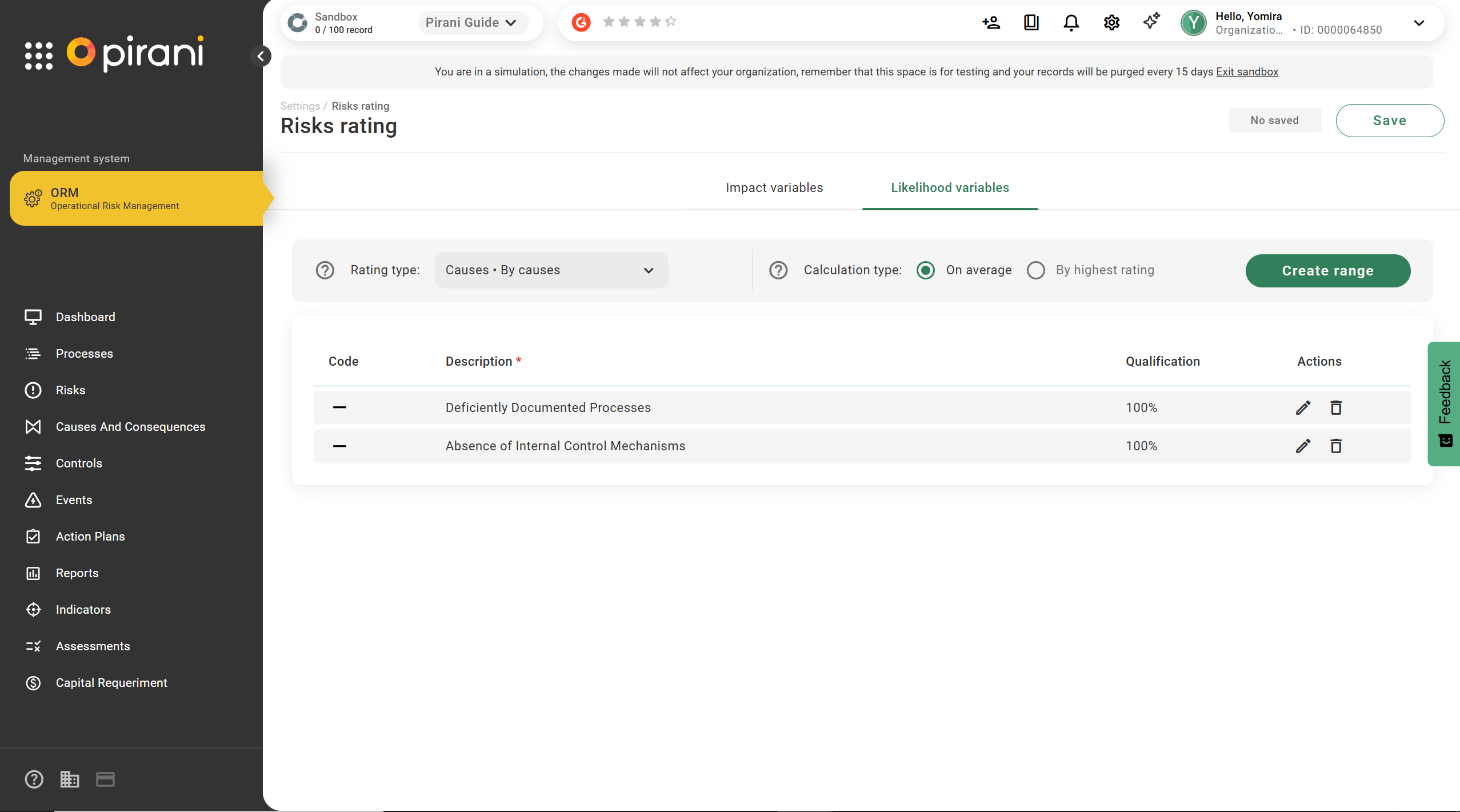Image resolution: width=1460 pixels, height=812 pixels.
Task: Select By highest rating option
Action: 1036,270
